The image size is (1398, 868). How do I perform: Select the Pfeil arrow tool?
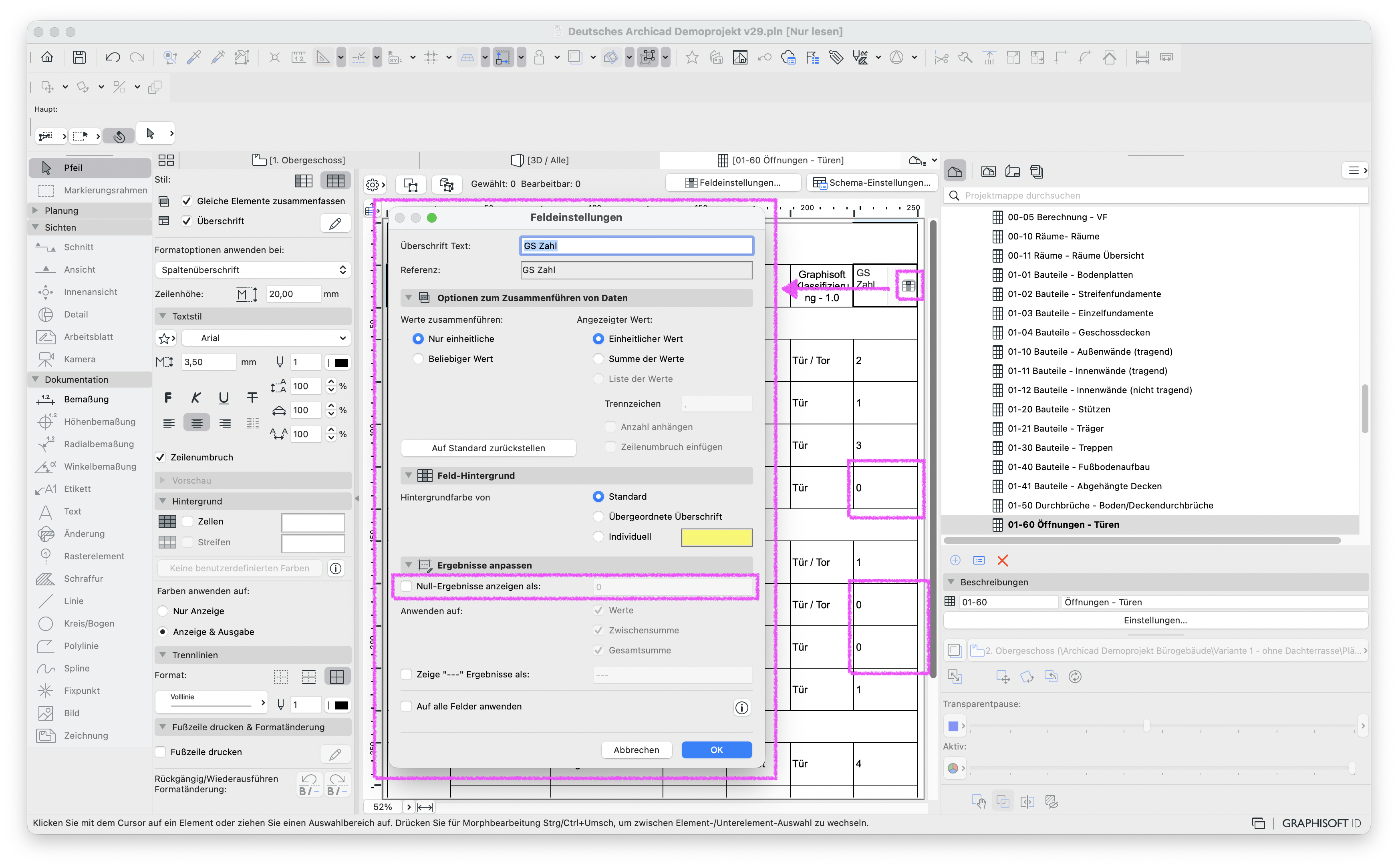click(90, 168)
